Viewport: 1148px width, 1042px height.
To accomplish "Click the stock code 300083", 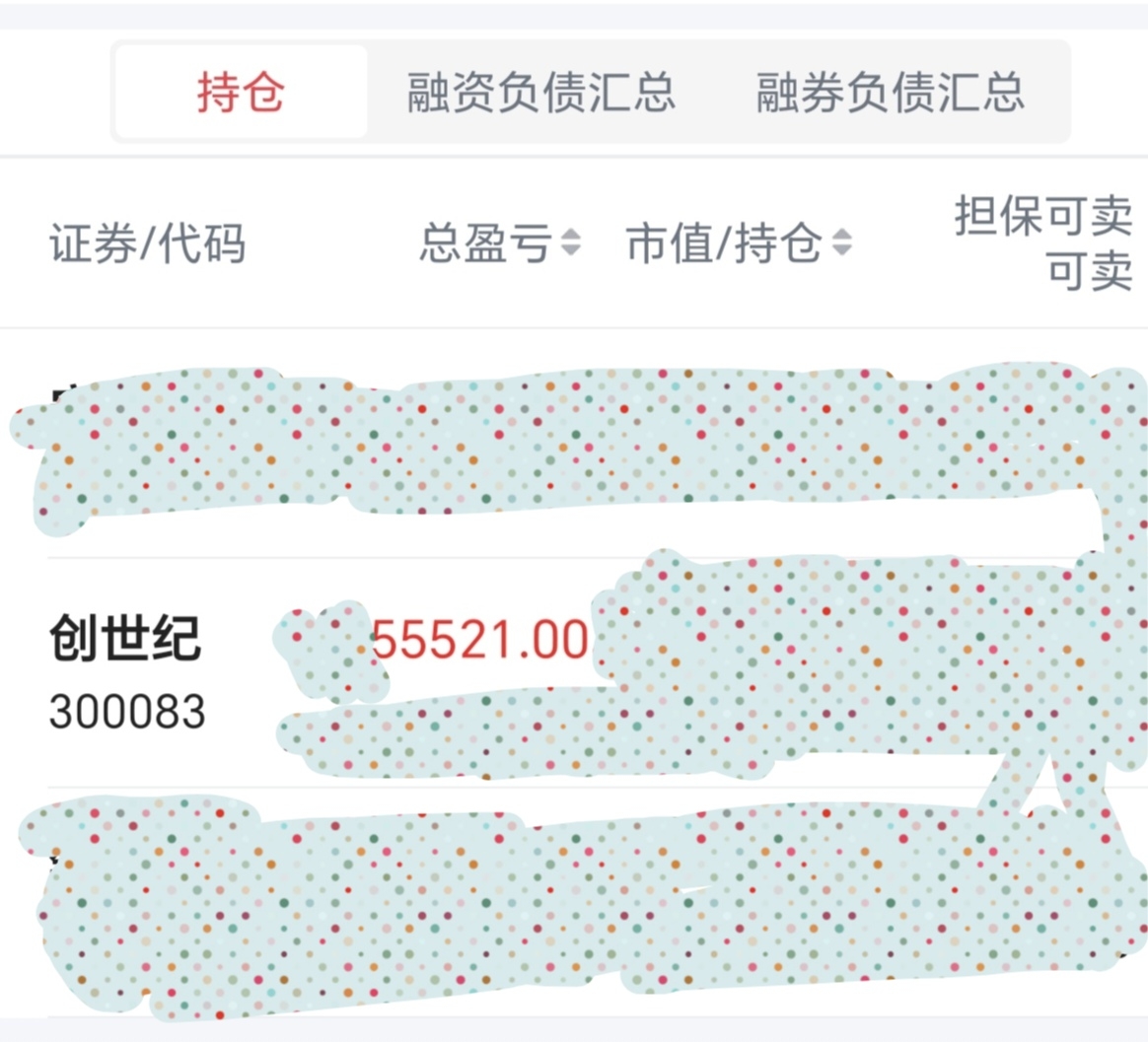I will (x=127, y=711).
